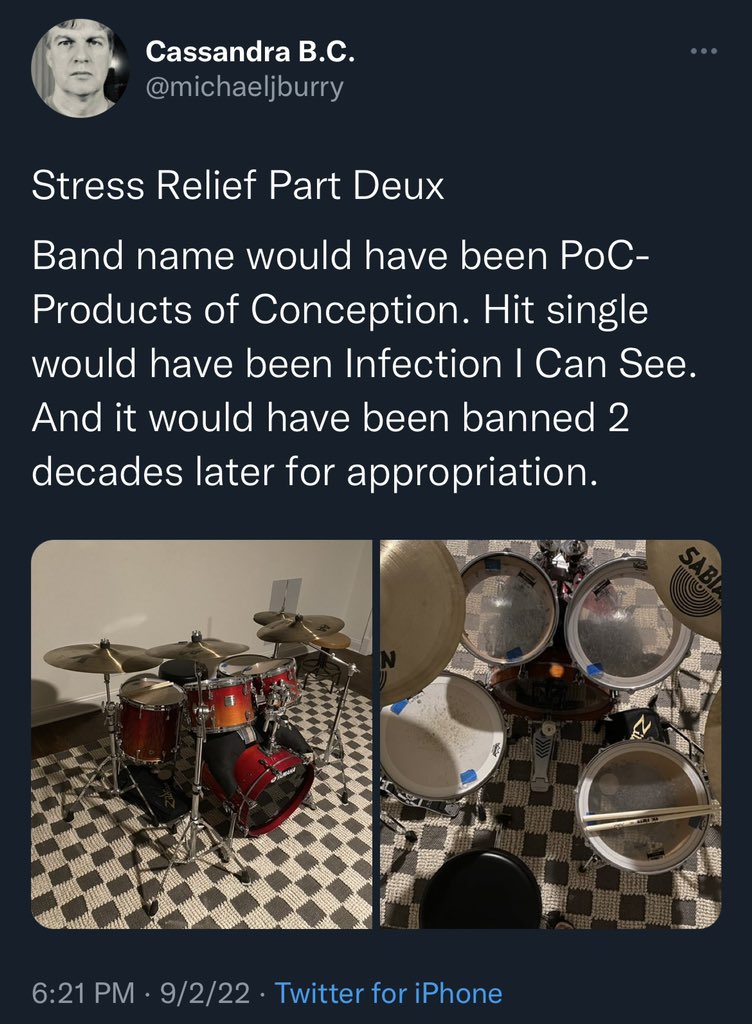This screenshot has width=752, height=1024.
Task: Tap the bass drum pedal in overhead photo
Action: click(x=543, y=753)
